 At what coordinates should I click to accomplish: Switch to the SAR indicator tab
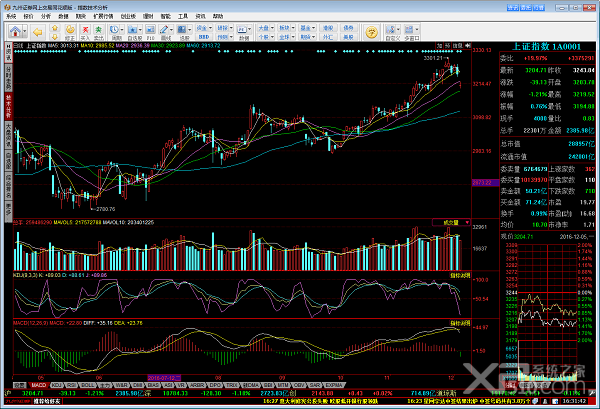315,385
